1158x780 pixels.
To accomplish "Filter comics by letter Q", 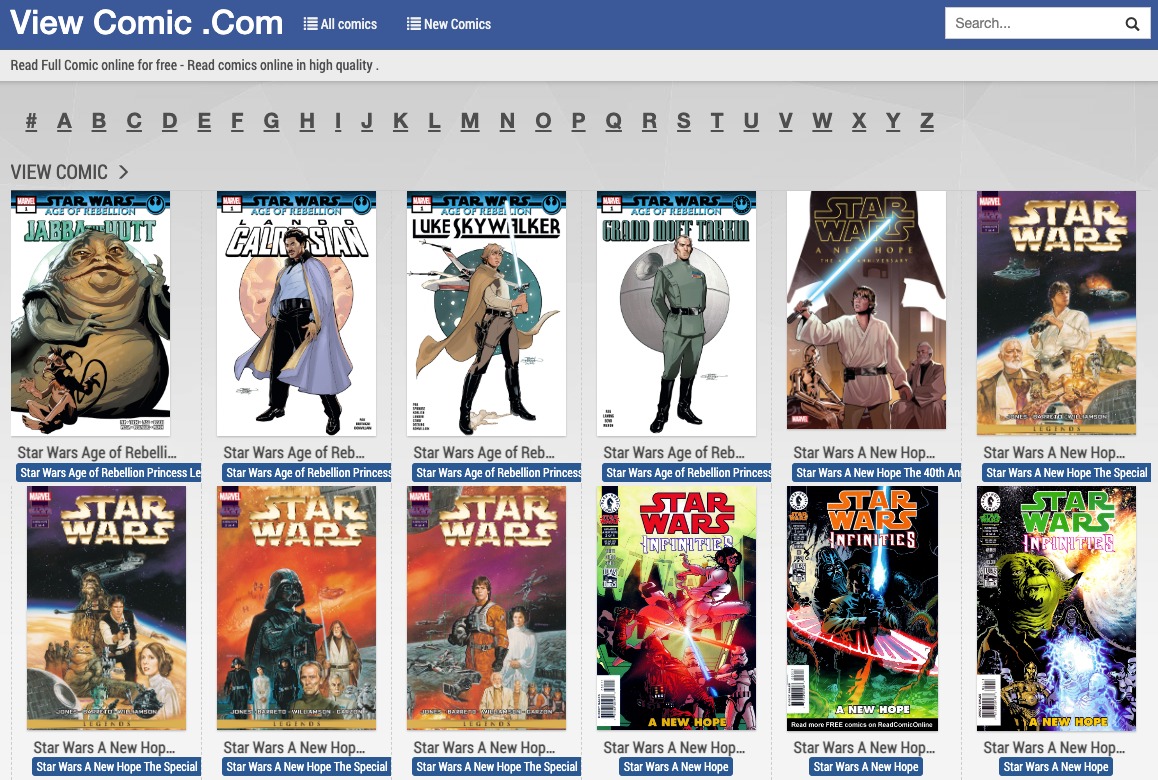I will pos(613,121).
